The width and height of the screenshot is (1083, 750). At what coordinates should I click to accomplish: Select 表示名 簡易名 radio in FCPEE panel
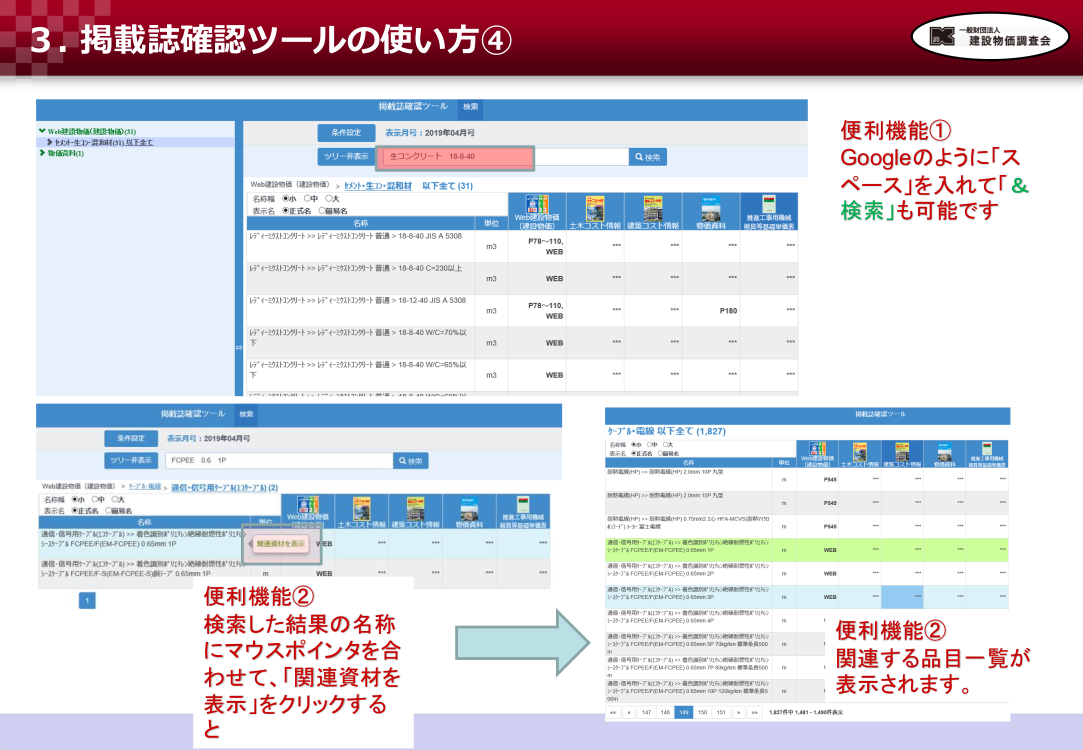pos(108,510)
